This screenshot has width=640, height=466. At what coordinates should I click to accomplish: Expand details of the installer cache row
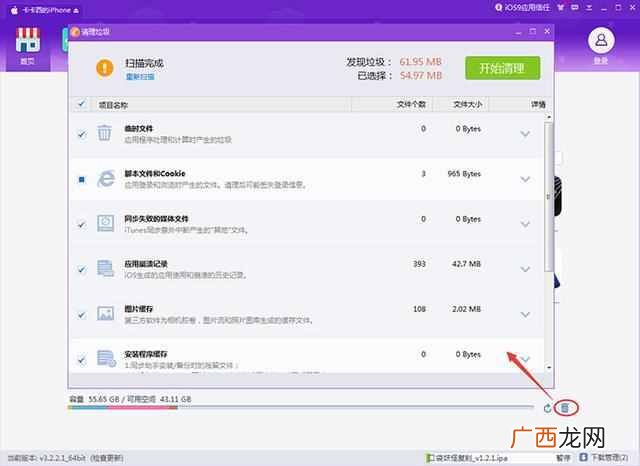(525, 359)
